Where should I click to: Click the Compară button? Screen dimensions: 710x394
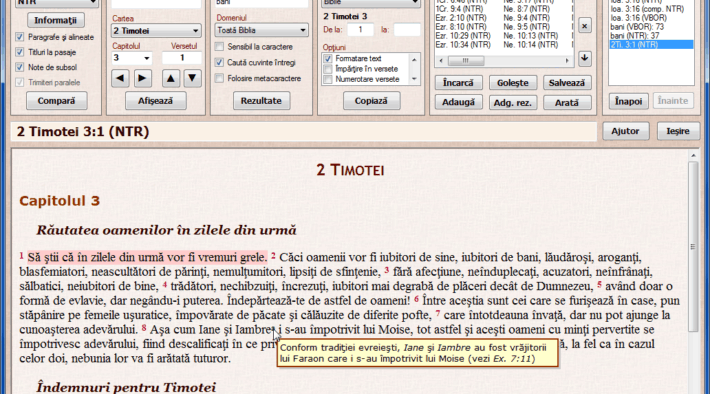(x=57, y=101)
